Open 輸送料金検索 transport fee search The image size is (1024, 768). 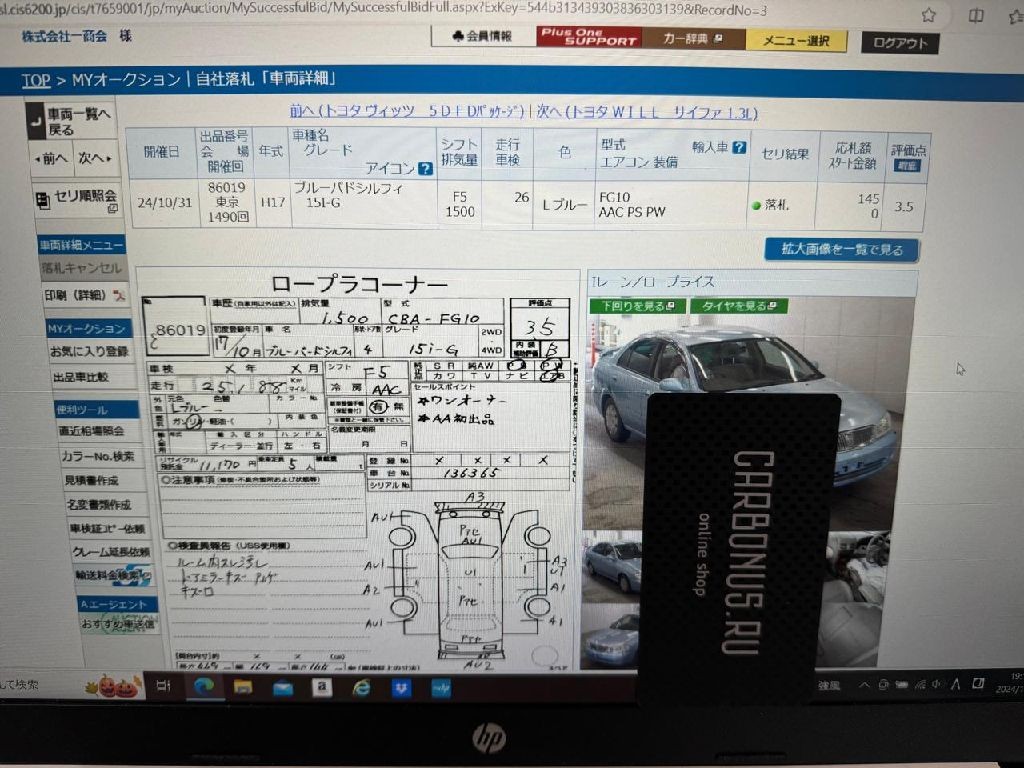point(112,576)
